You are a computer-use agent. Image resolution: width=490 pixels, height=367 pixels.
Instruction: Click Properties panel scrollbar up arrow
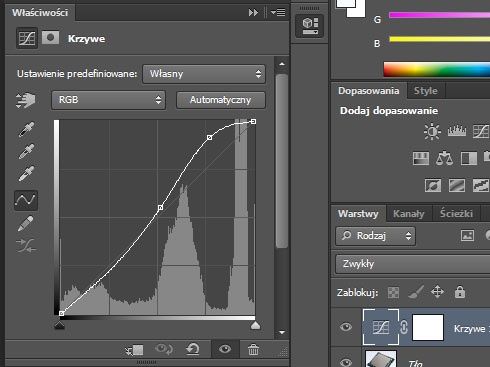[282, 64]
